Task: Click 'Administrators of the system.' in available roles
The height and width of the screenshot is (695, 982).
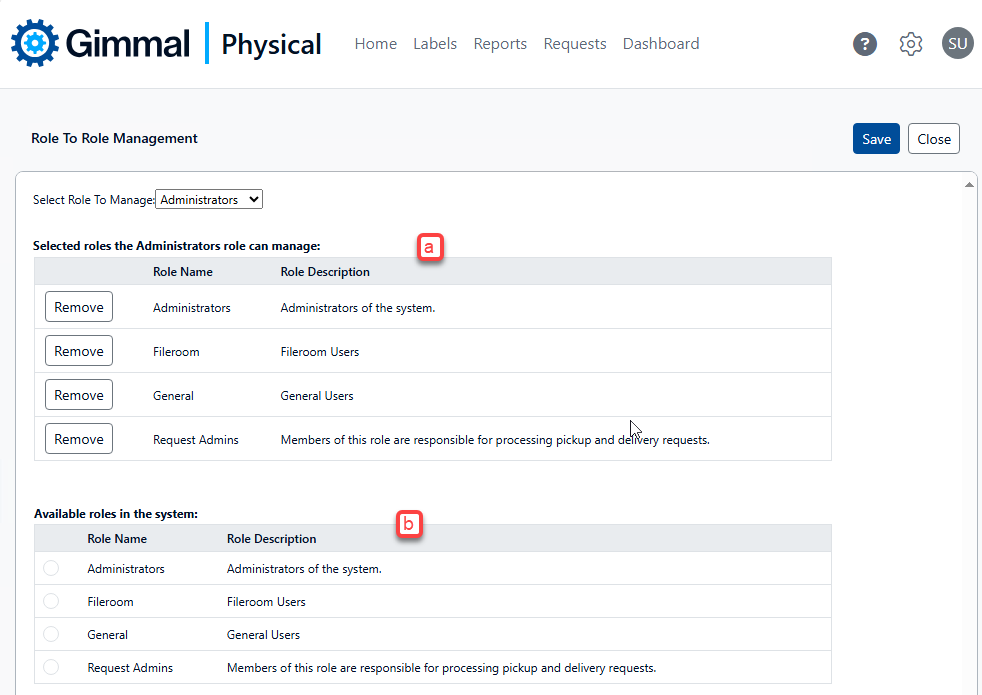Action: click(x=304, y=569)
